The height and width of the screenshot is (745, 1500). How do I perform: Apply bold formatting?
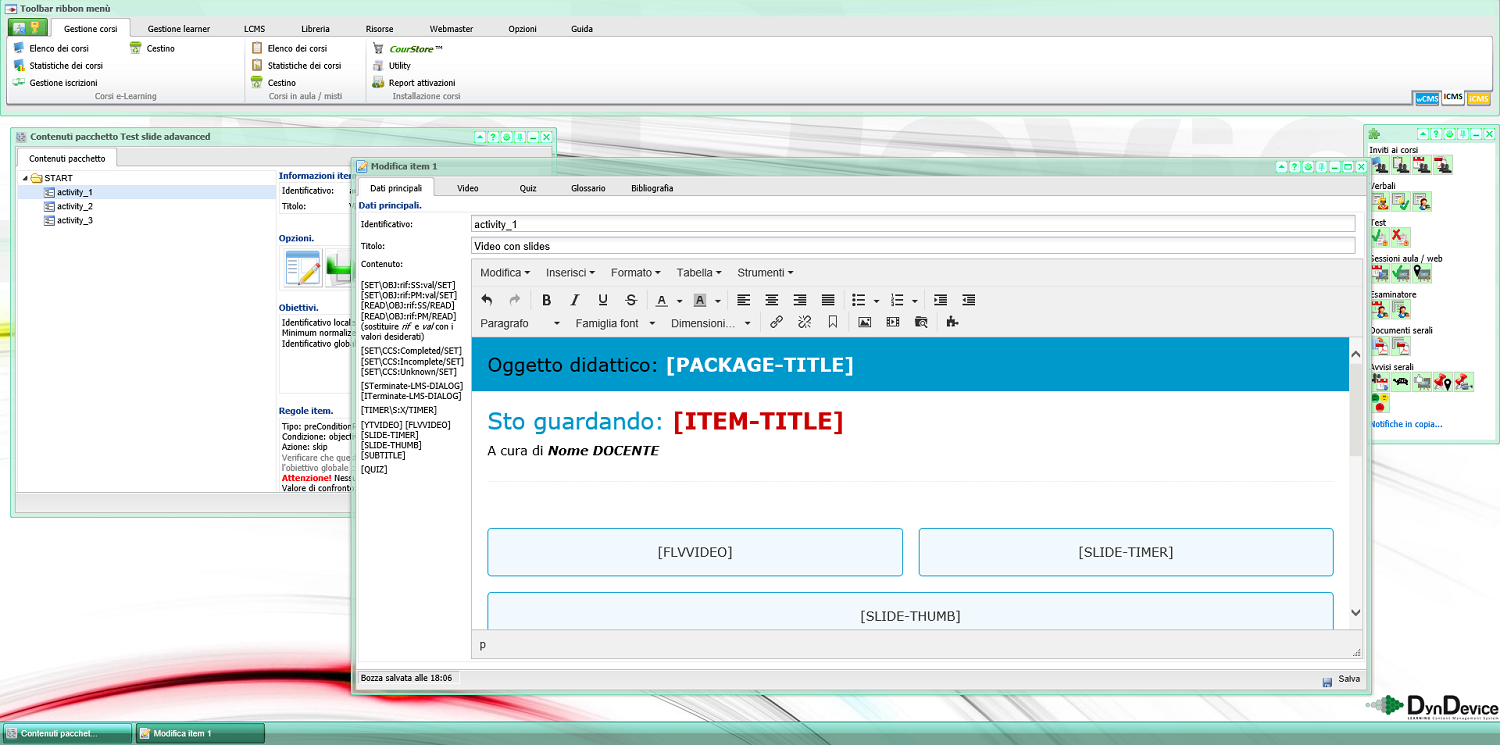[x=546, y=300]
